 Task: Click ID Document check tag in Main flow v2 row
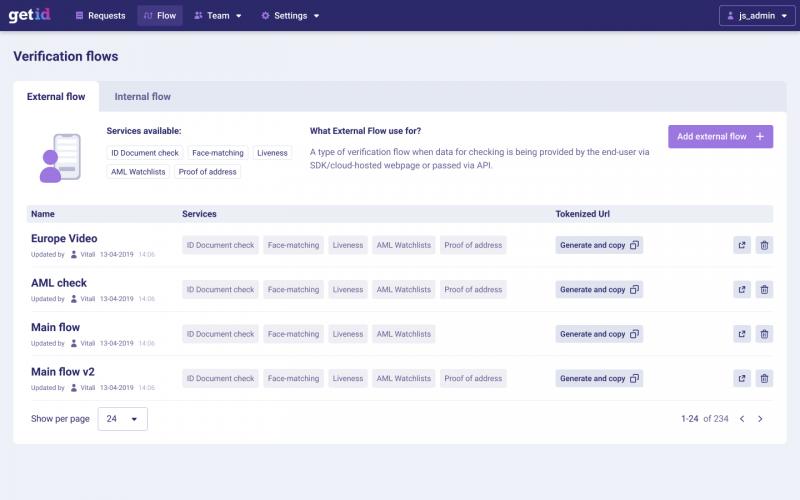click(x=220, y=379)
